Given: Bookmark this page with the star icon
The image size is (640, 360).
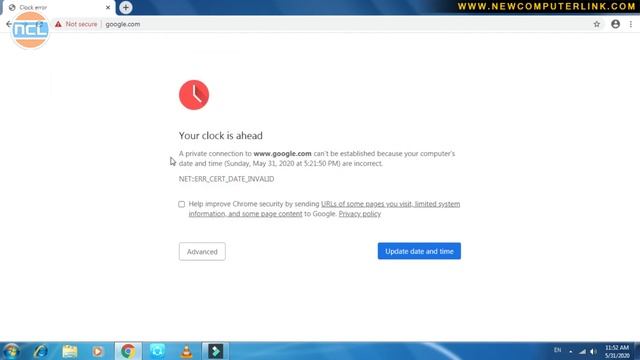Looking at the screenshot, I should click(597, 24).
